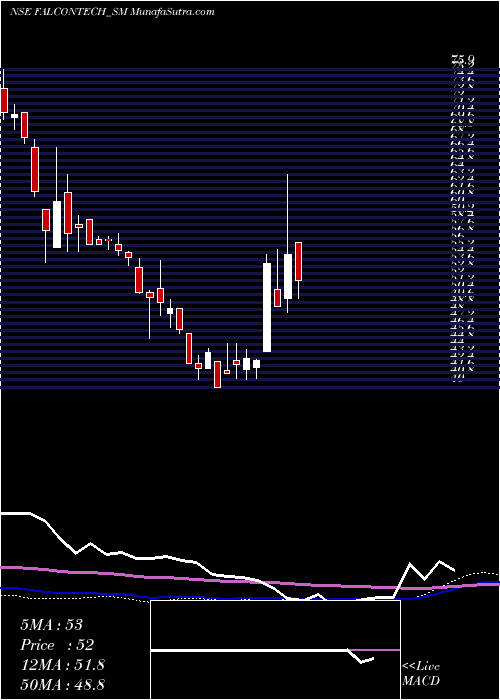Click inside the Live MACD inset box

pos(275,650)
